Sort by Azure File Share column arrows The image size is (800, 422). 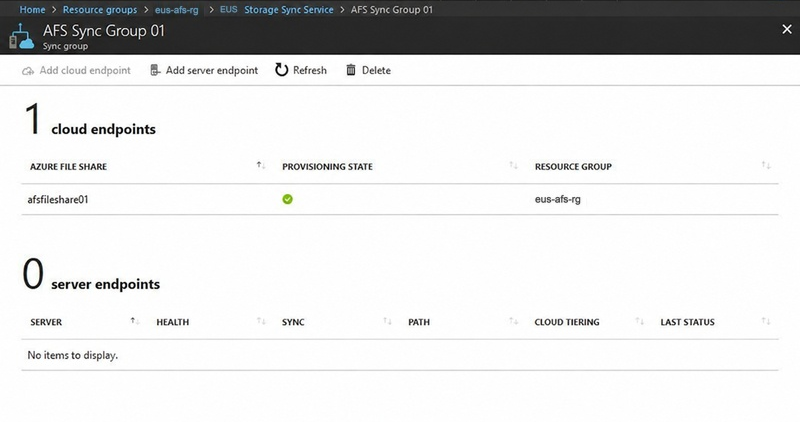point(261,165)
